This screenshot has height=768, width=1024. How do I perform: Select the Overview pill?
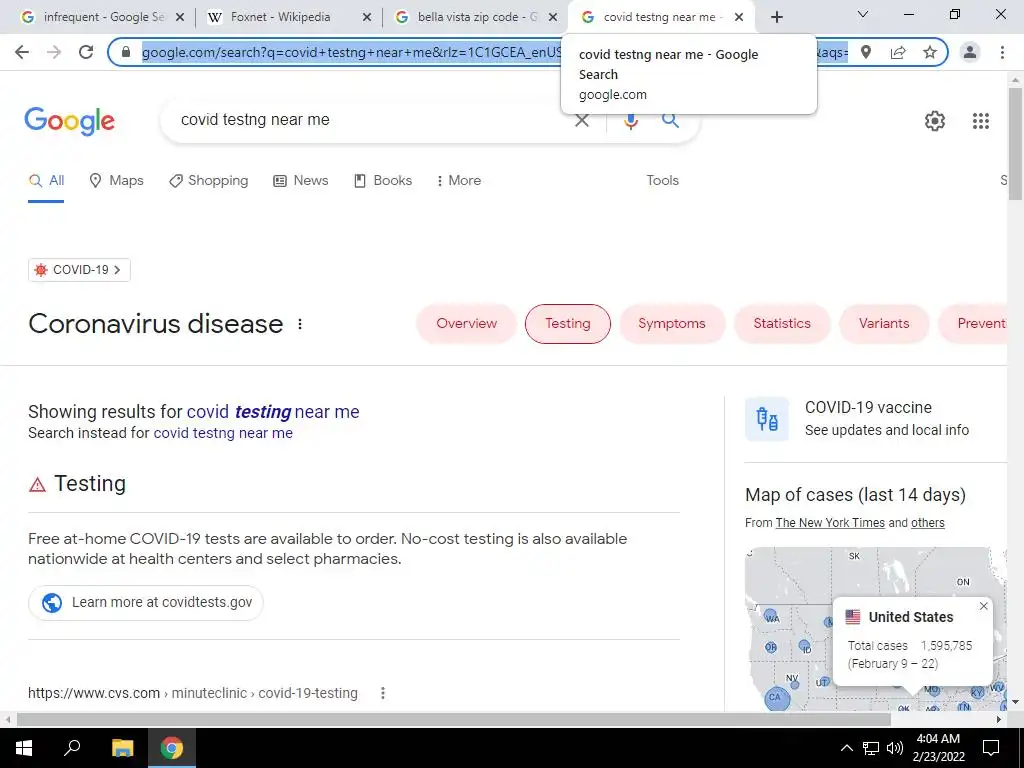(466, 324)
